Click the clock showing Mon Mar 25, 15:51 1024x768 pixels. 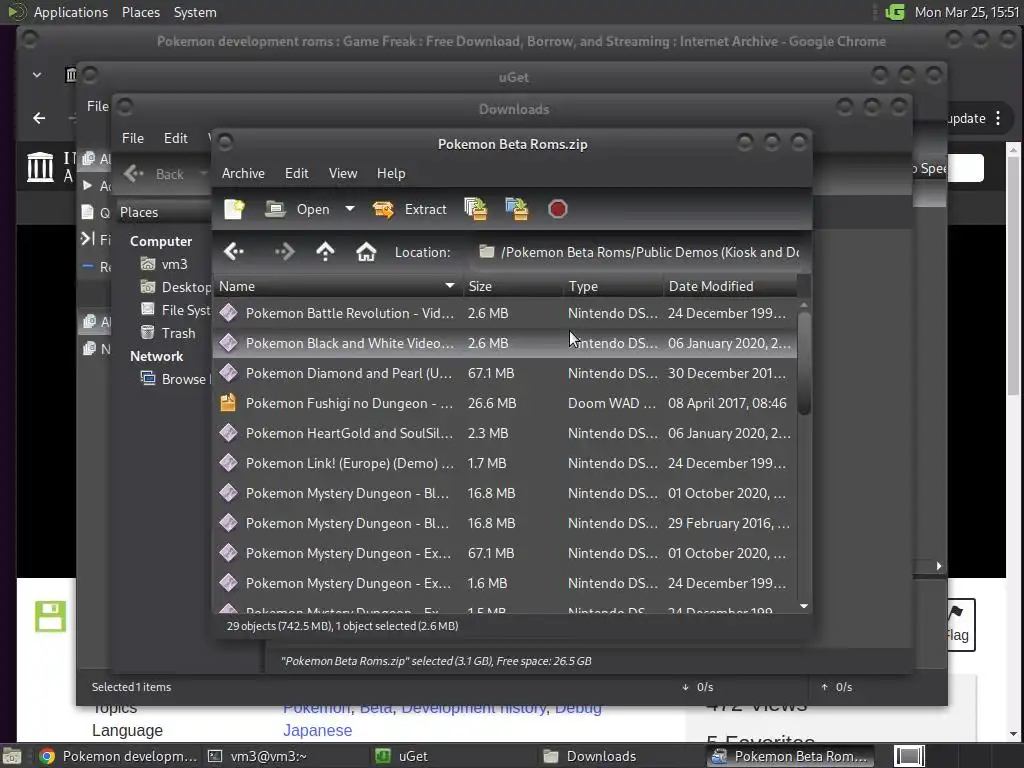967,12
